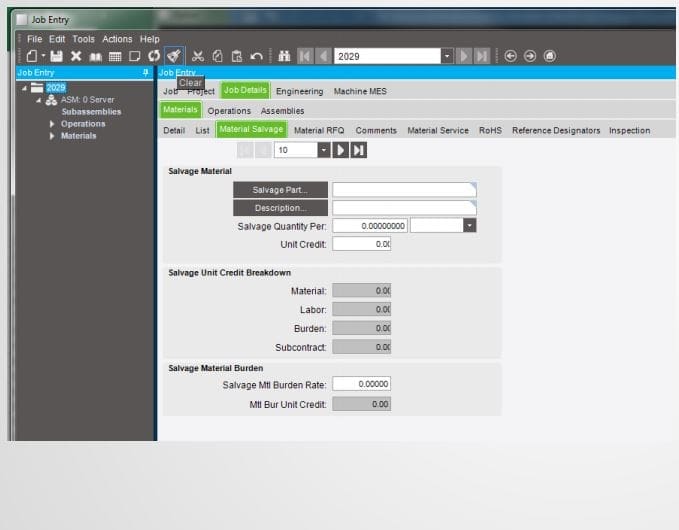Collapse the ASM: 0 Server node
Image resolution: width=679 pixels, height=530 pixels.
pos(39,100)
